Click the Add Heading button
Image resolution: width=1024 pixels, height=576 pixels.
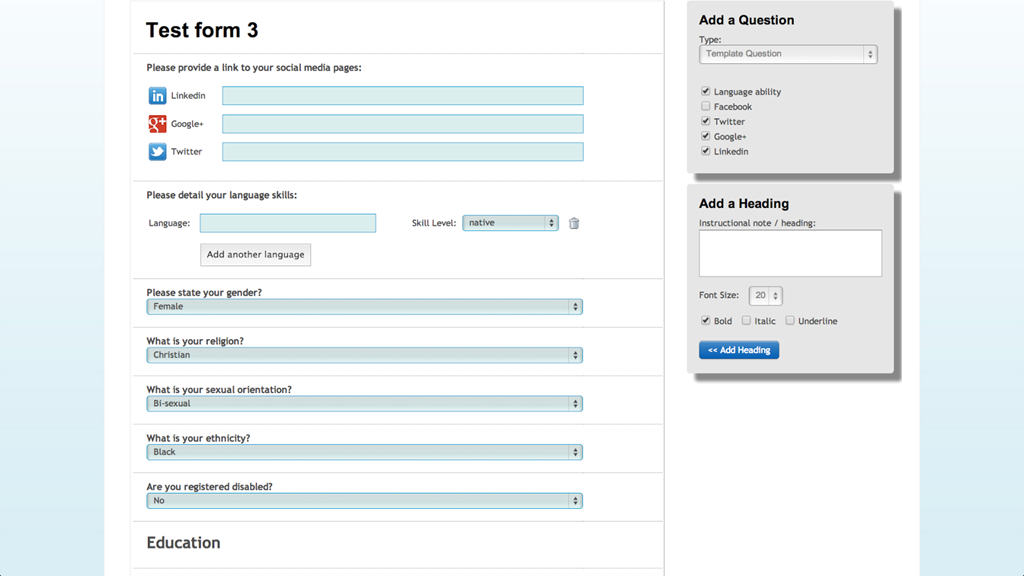point(738,350)
